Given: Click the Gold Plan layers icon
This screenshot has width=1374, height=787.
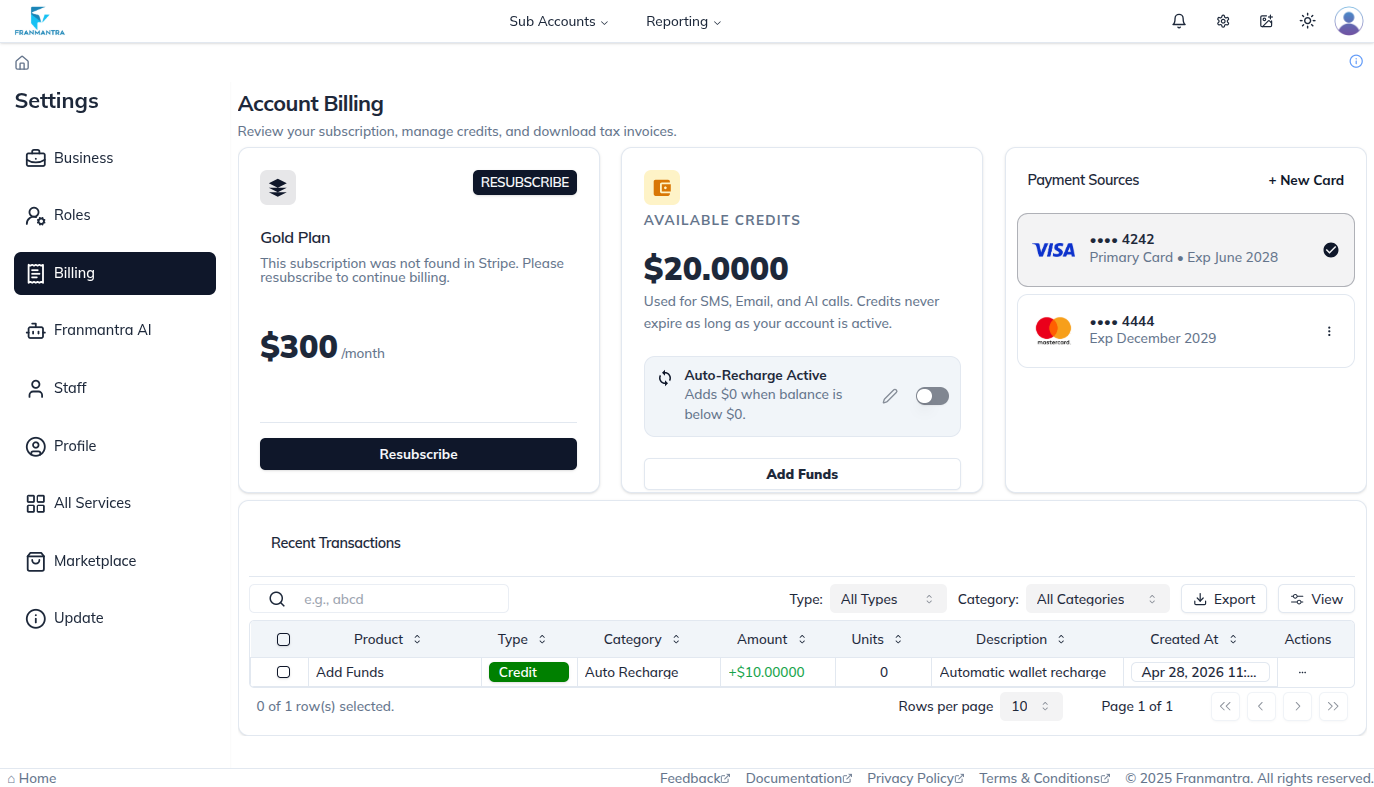Looking at the screenshot, I should coord(278,187).
